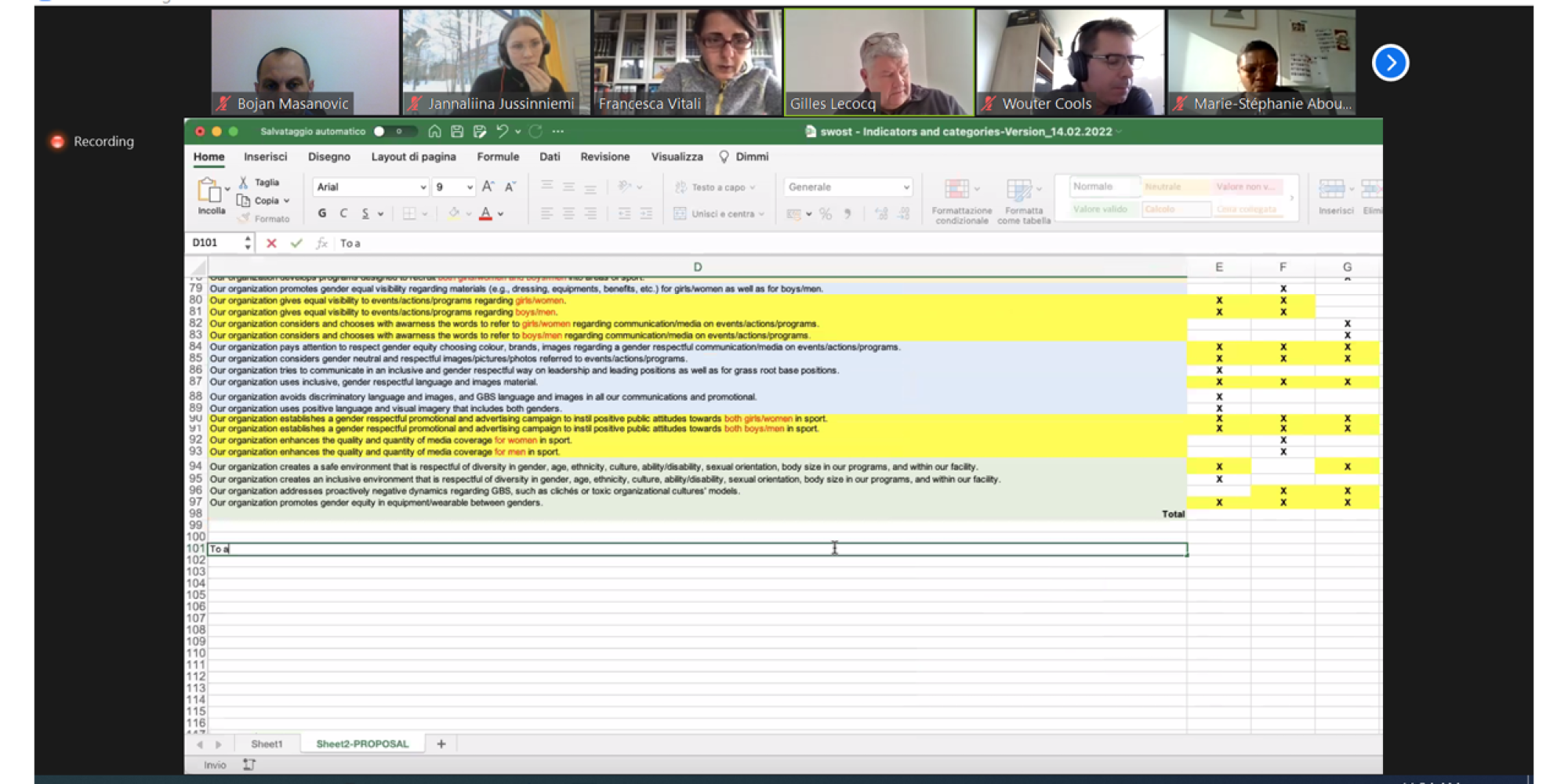The width and height of the screenshot is (1568, 784).
Task: Increase font size with larger A icon
Action: (488, 187)
